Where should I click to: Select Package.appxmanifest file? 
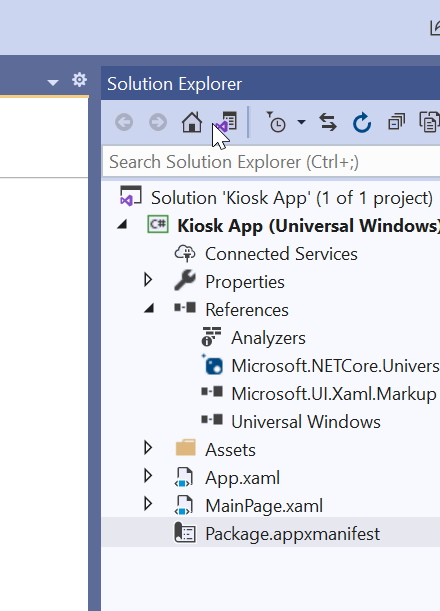(292, 534)
